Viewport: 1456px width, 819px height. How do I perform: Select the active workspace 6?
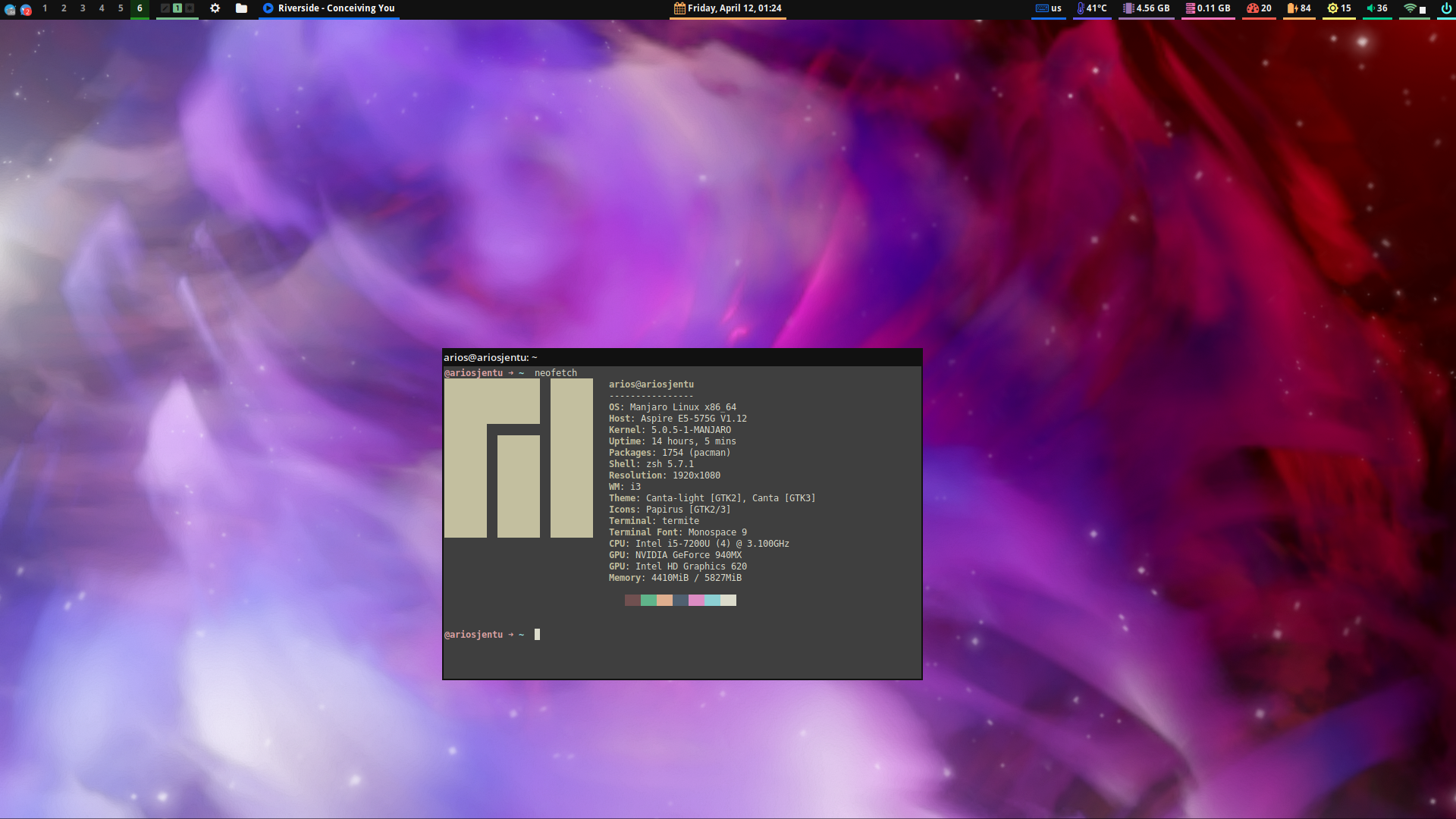point(140,8)
